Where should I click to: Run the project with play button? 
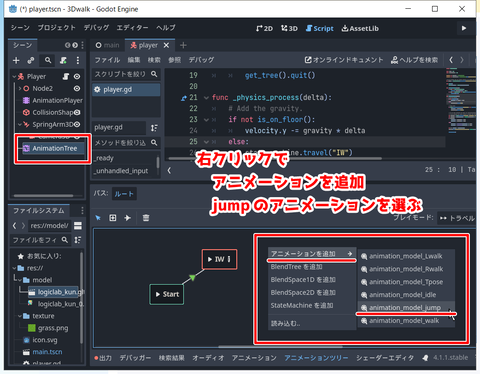(x=464, y=28)
